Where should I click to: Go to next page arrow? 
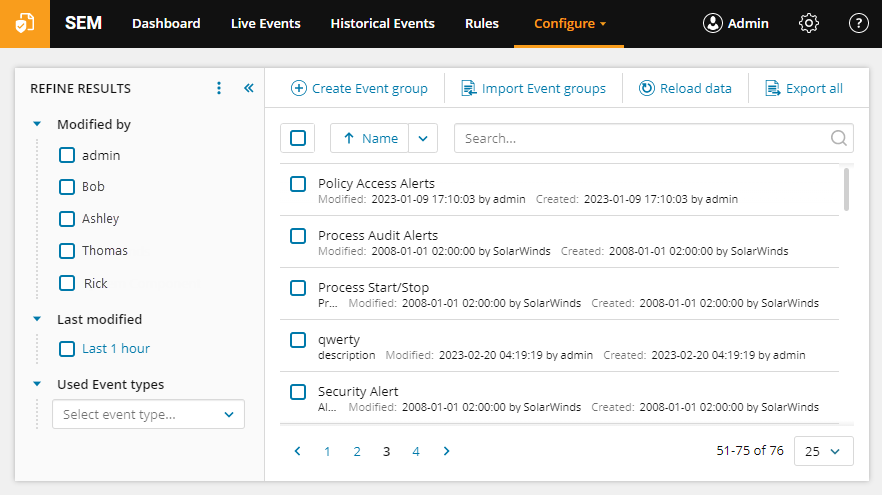(447, 451)
